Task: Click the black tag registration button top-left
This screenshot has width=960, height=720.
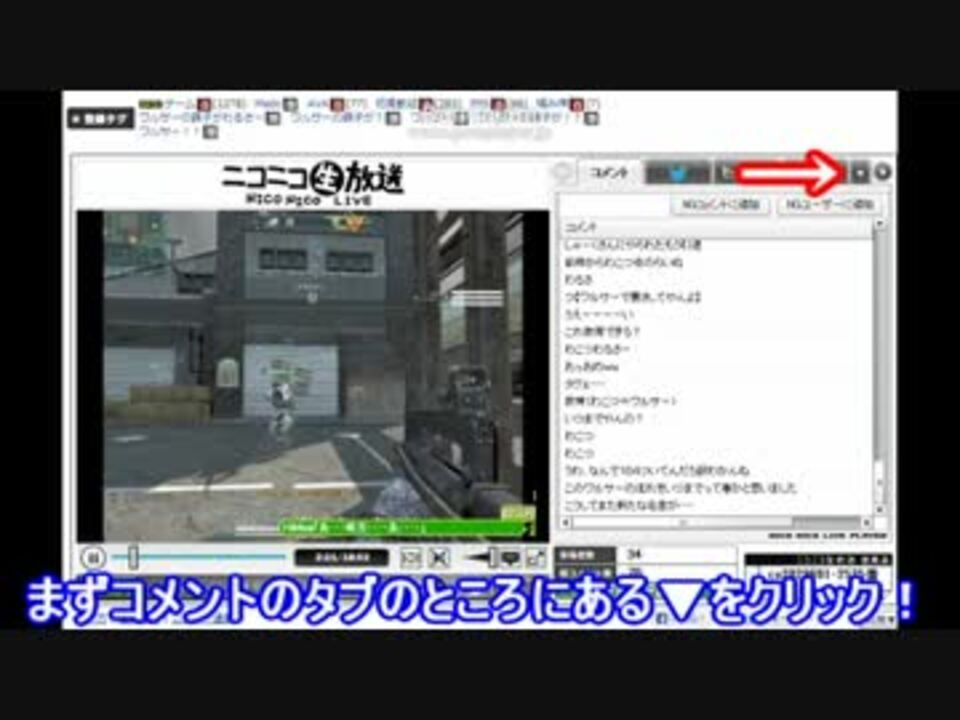Action: click(x=100, y=119)
